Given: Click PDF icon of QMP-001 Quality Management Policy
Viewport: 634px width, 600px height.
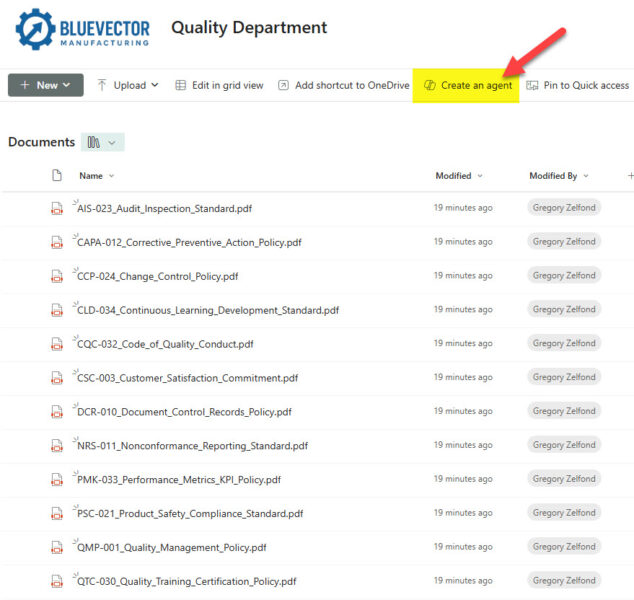Looking at the screenshot, I should point(57,547).
